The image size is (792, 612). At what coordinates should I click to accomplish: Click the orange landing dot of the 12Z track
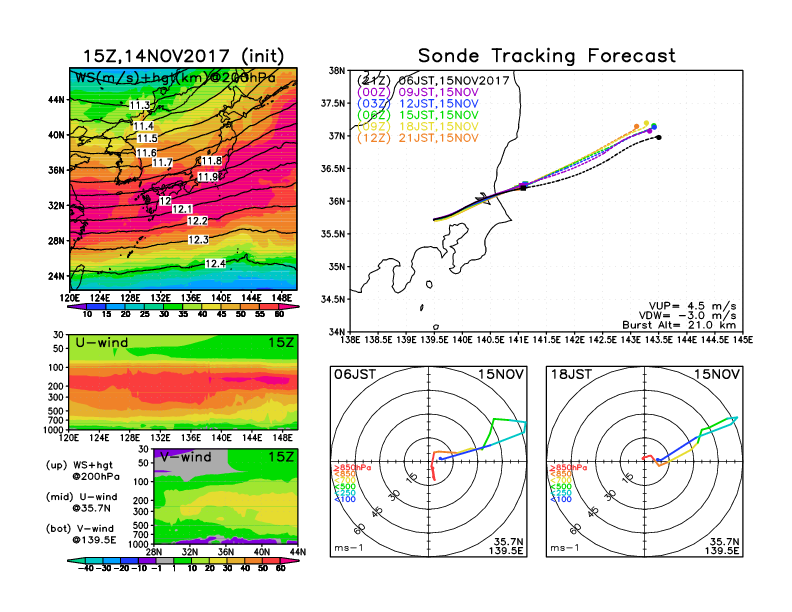[636, 126]
